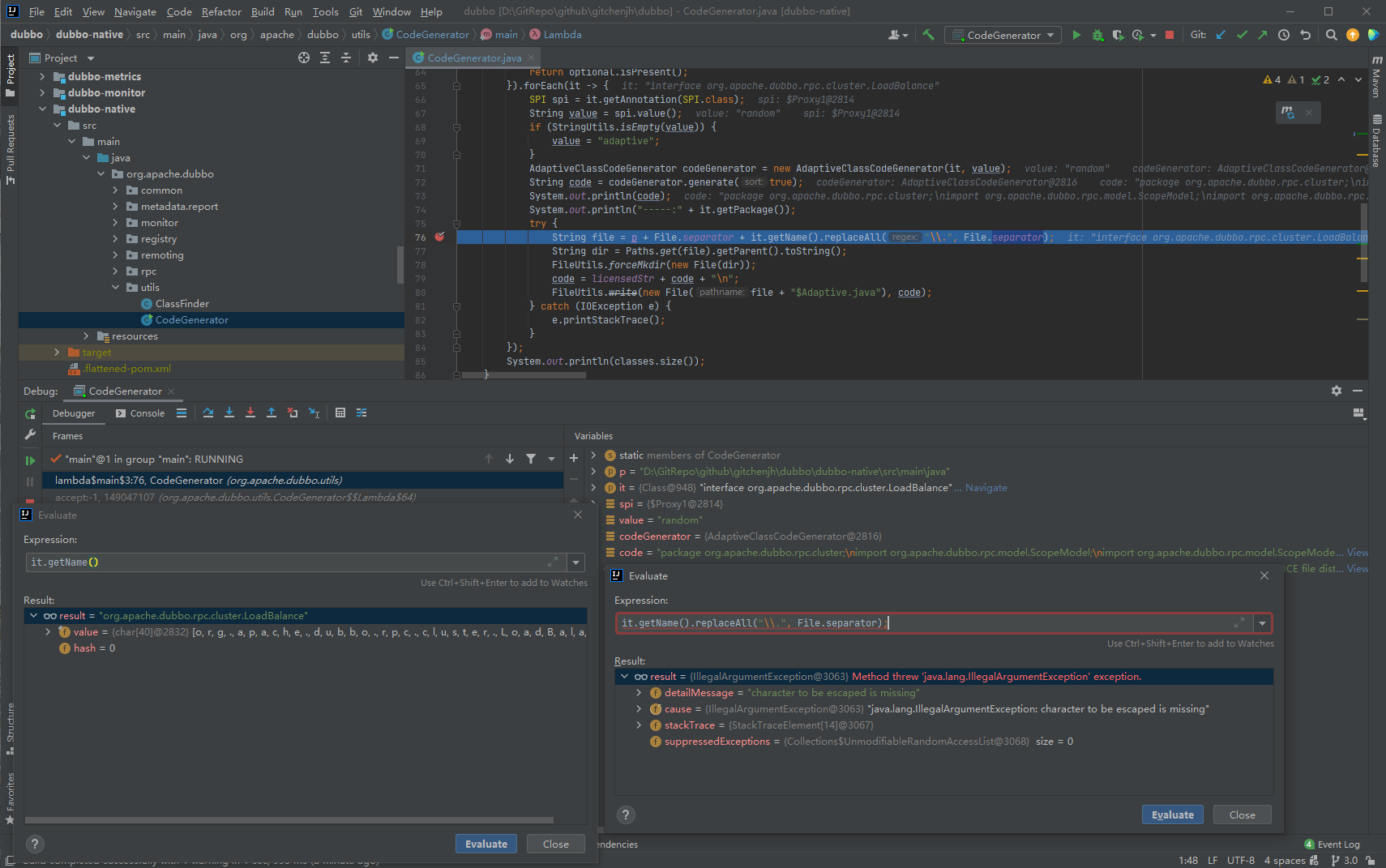Toggle the frames filter funnel icon
The image size is (1386, 868).
tap(531, 459)
